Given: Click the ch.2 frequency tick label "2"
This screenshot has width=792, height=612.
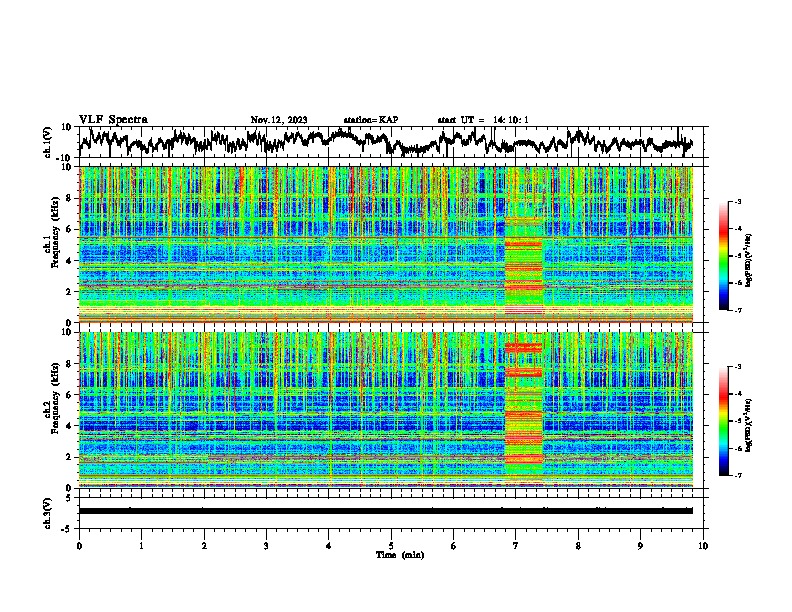Looking at the screenshot, I should click(70, 457).
